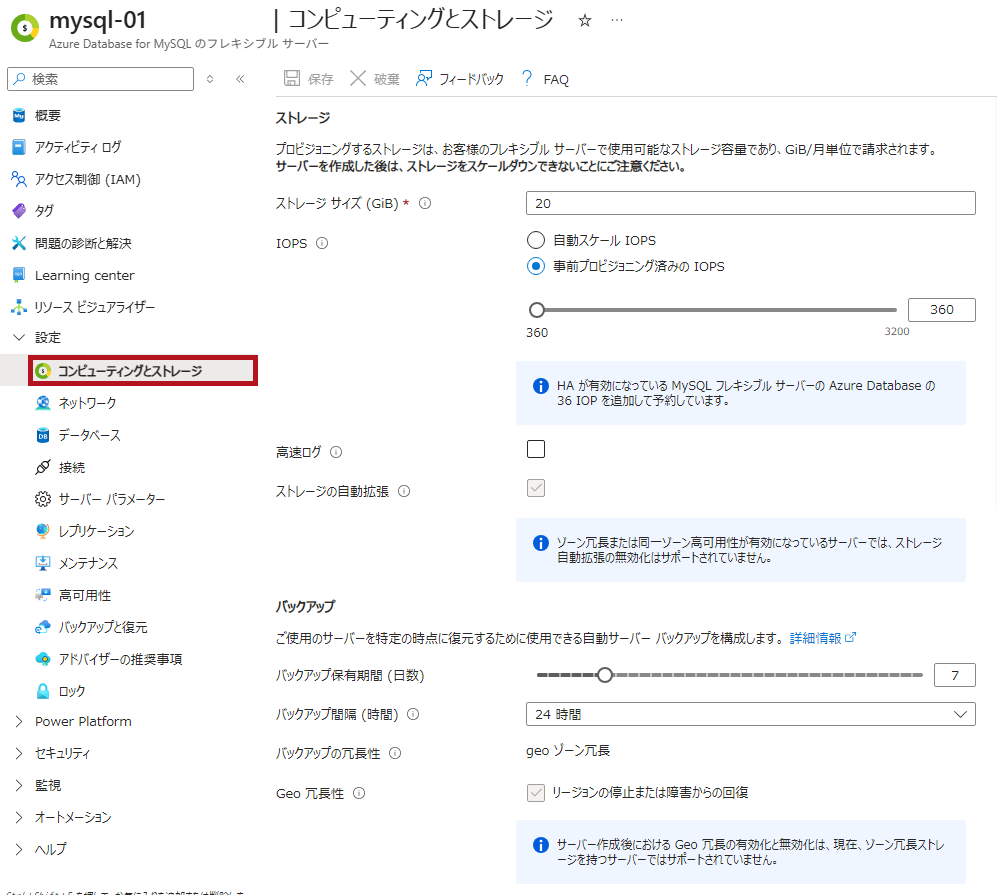997x895 pixels.
Task: Click the ストレージ サイズ (GiB) input field
Action: pos(750,203)
